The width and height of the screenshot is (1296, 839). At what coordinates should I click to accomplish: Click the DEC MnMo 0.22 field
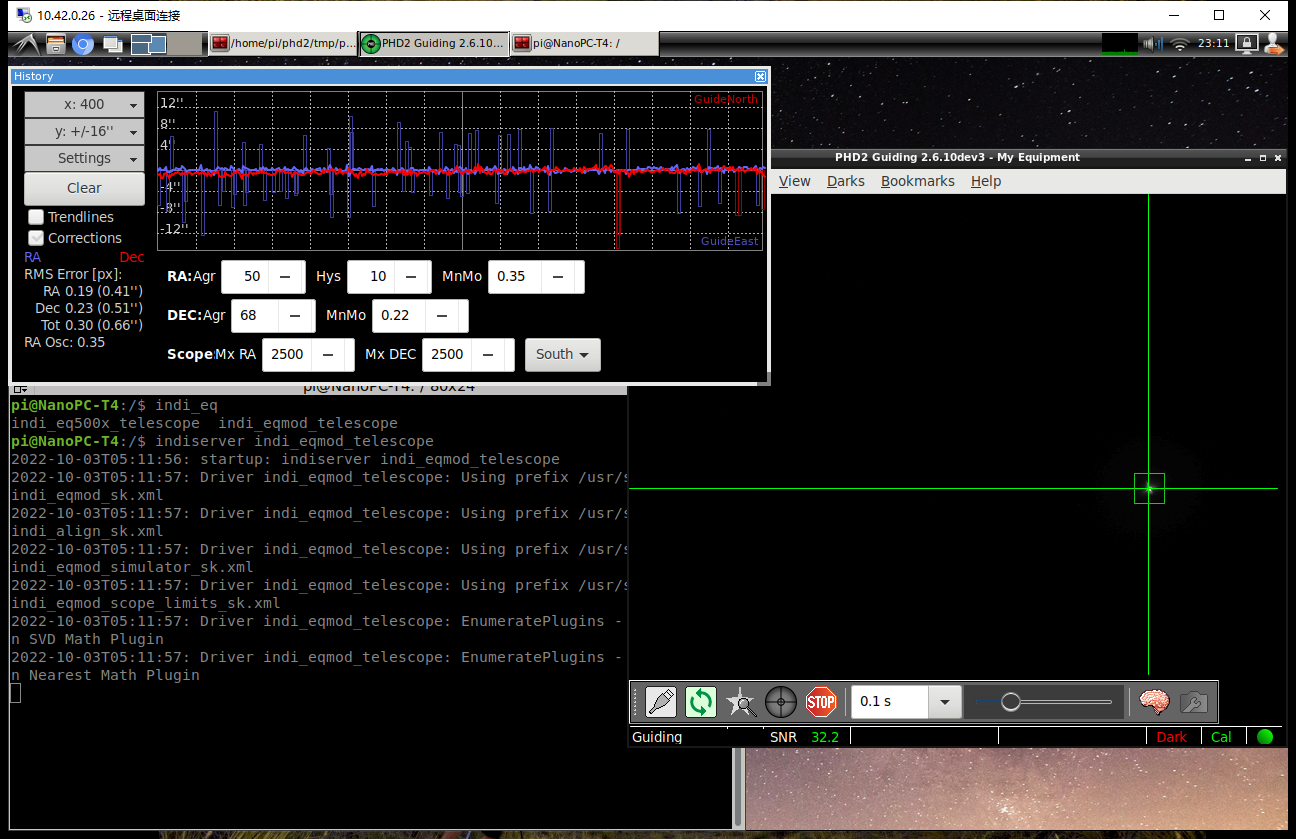[398, 315]
